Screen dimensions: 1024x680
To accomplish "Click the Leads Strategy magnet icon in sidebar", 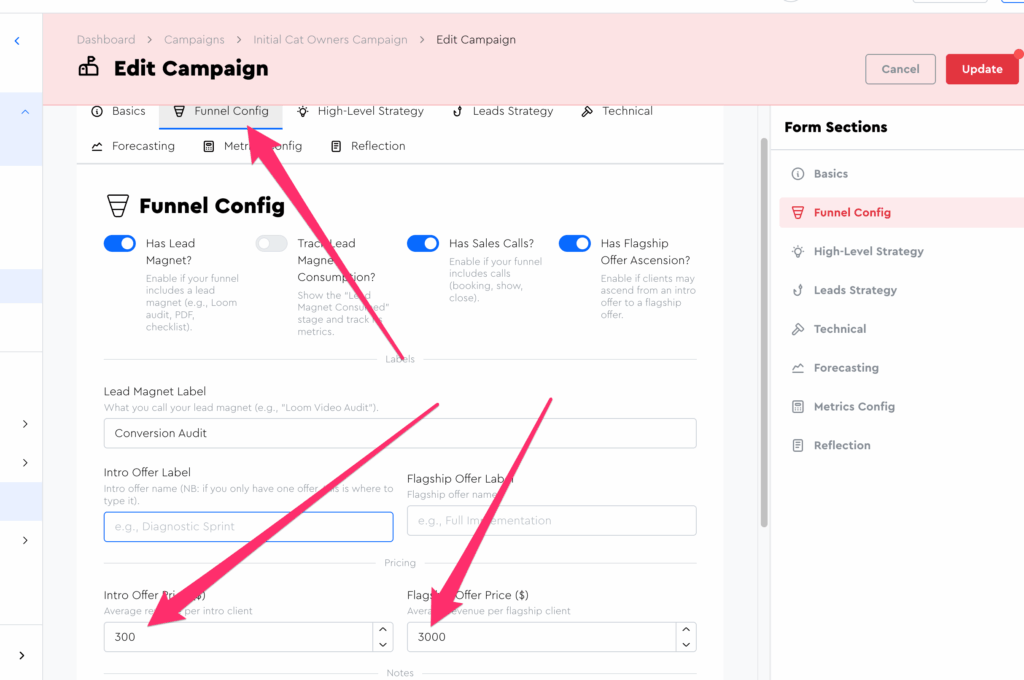I will pos(797,291).
